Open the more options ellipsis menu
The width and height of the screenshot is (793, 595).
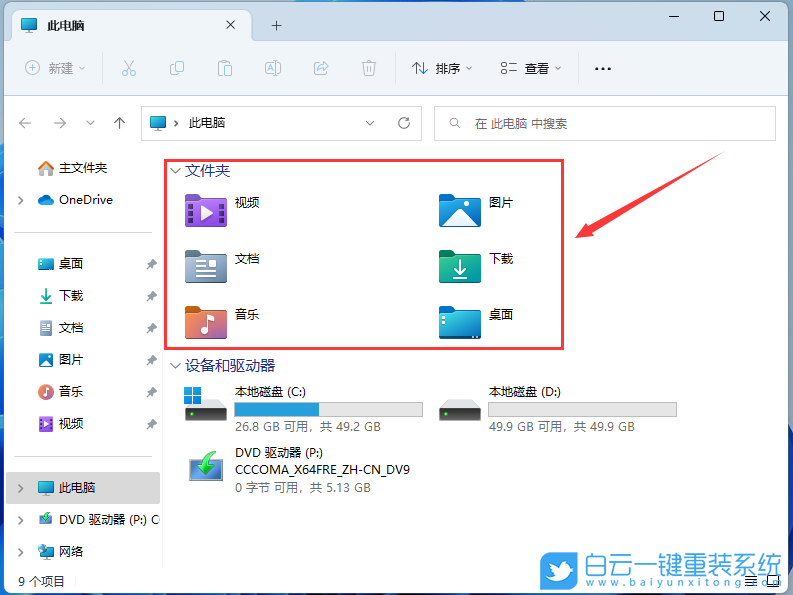[602, 68]
